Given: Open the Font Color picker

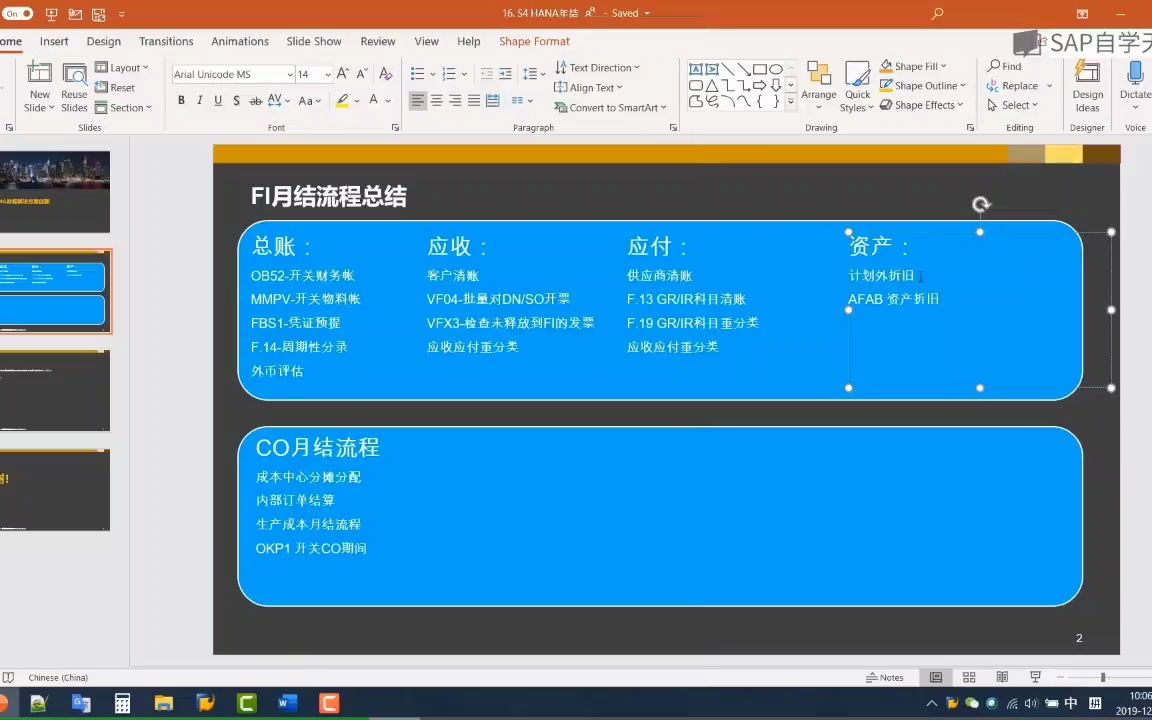Looking at the screenshot, I should point(374,101).
